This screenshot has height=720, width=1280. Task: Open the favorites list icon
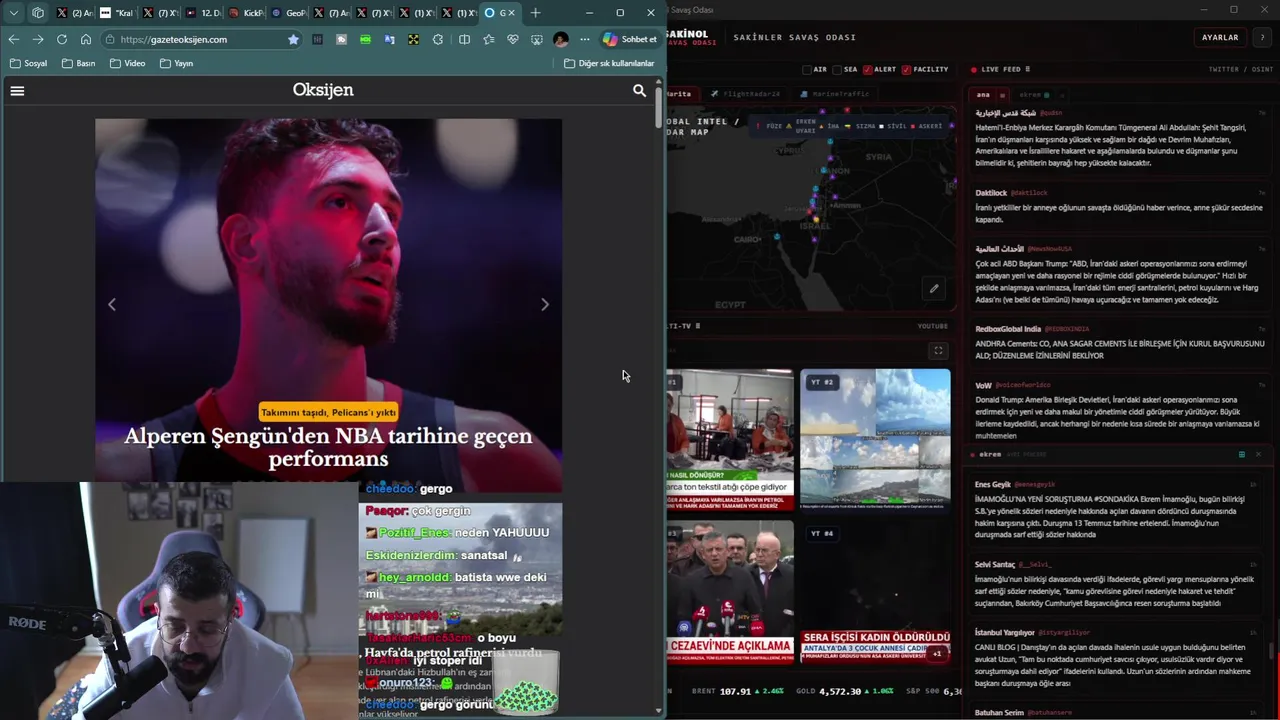(488, 39)
